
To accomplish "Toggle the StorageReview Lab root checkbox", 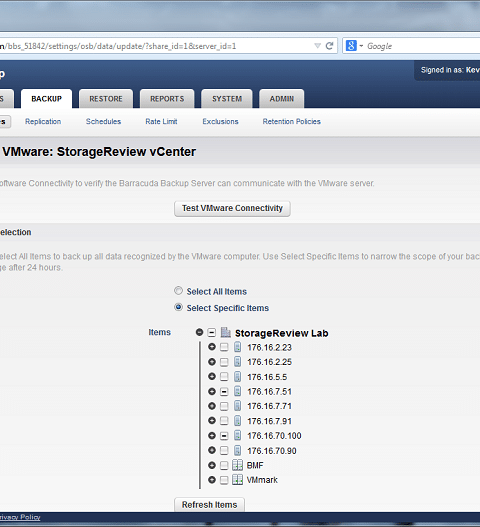I will (211, 333).
